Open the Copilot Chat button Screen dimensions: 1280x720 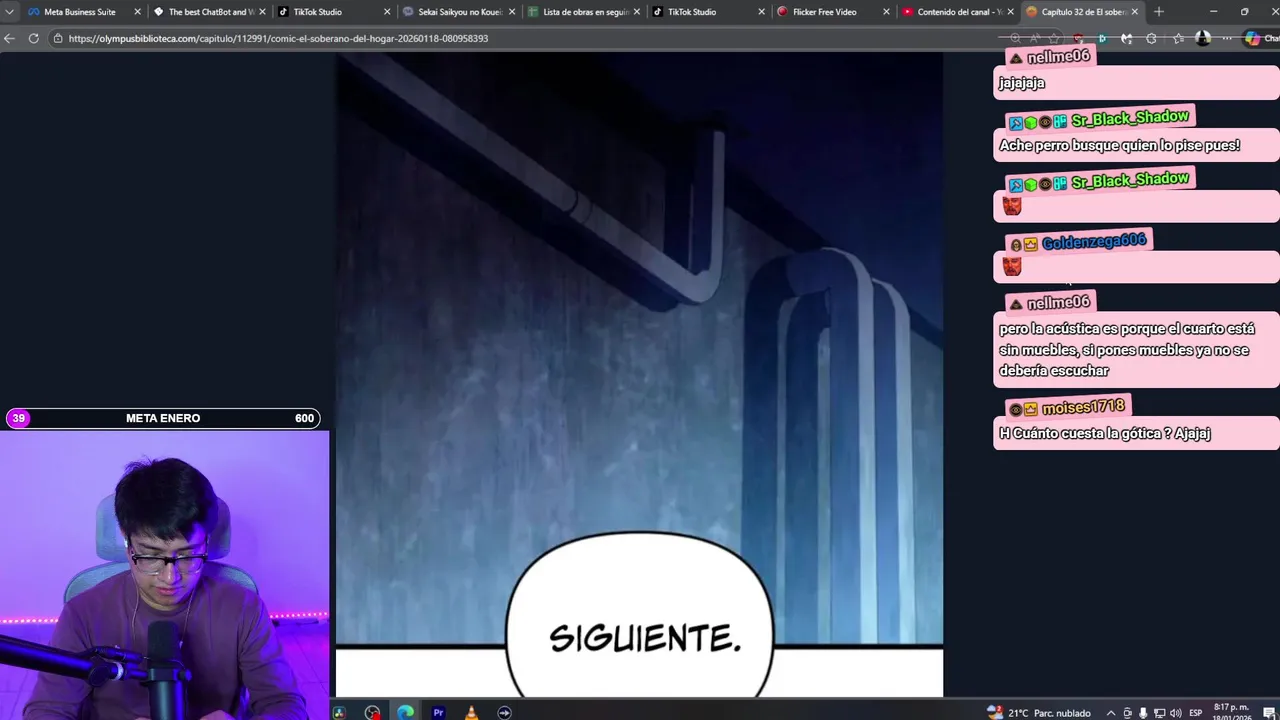click(x=1262, y=38)
